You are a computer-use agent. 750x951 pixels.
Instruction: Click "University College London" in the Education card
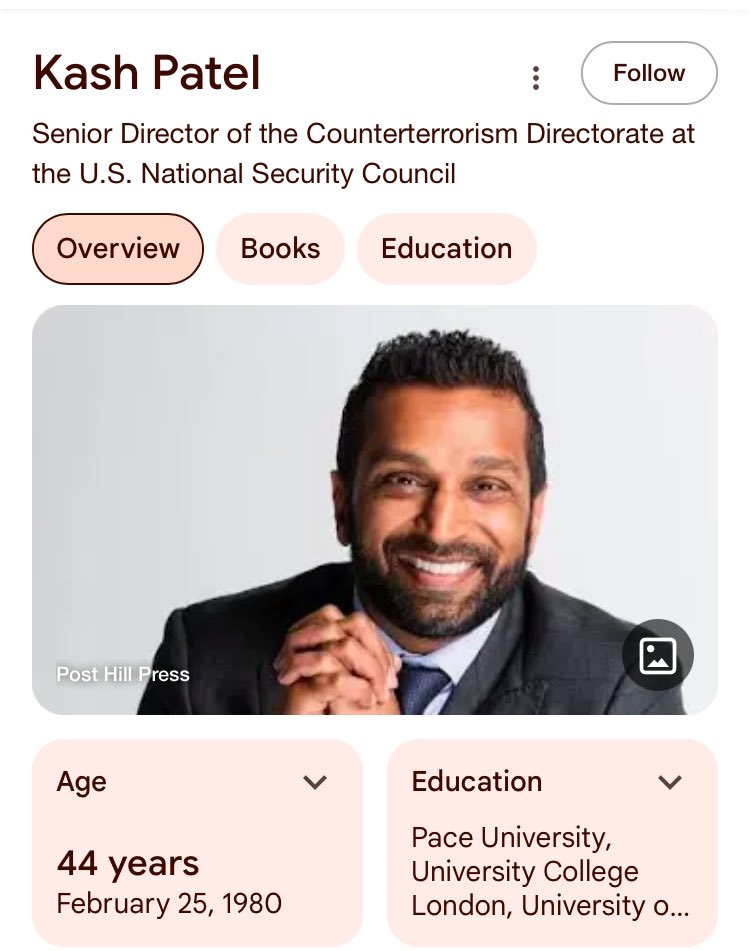pyautogui.click(x=524, y=888)
